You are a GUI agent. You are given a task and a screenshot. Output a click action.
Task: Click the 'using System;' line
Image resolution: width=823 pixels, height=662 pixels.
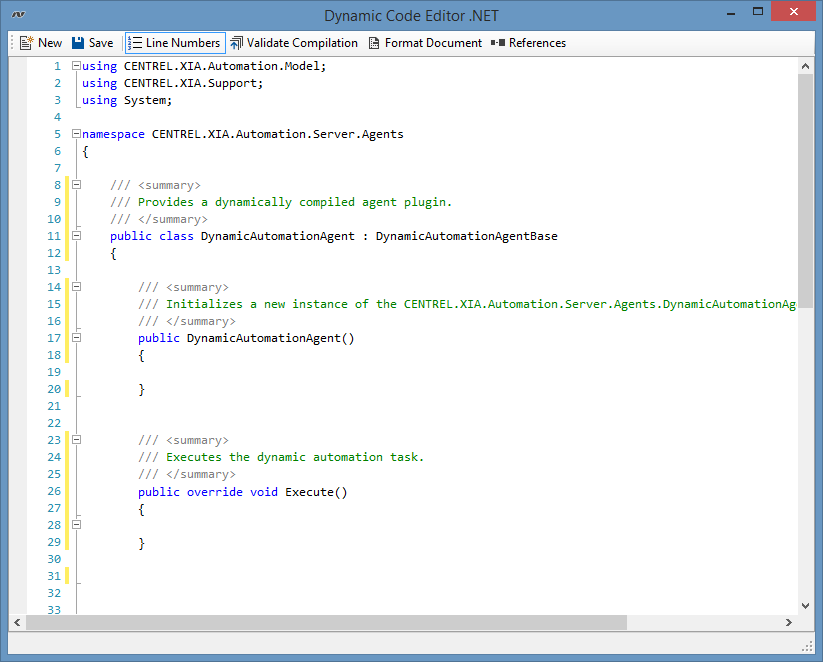coord(126,100)
